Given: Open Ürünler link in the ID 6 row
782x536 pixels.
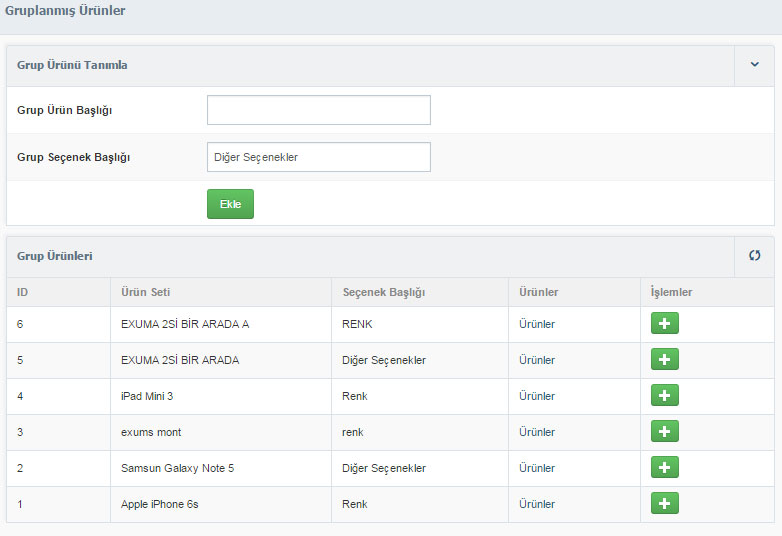Looking at the screenshot, I should pos(537,324).
